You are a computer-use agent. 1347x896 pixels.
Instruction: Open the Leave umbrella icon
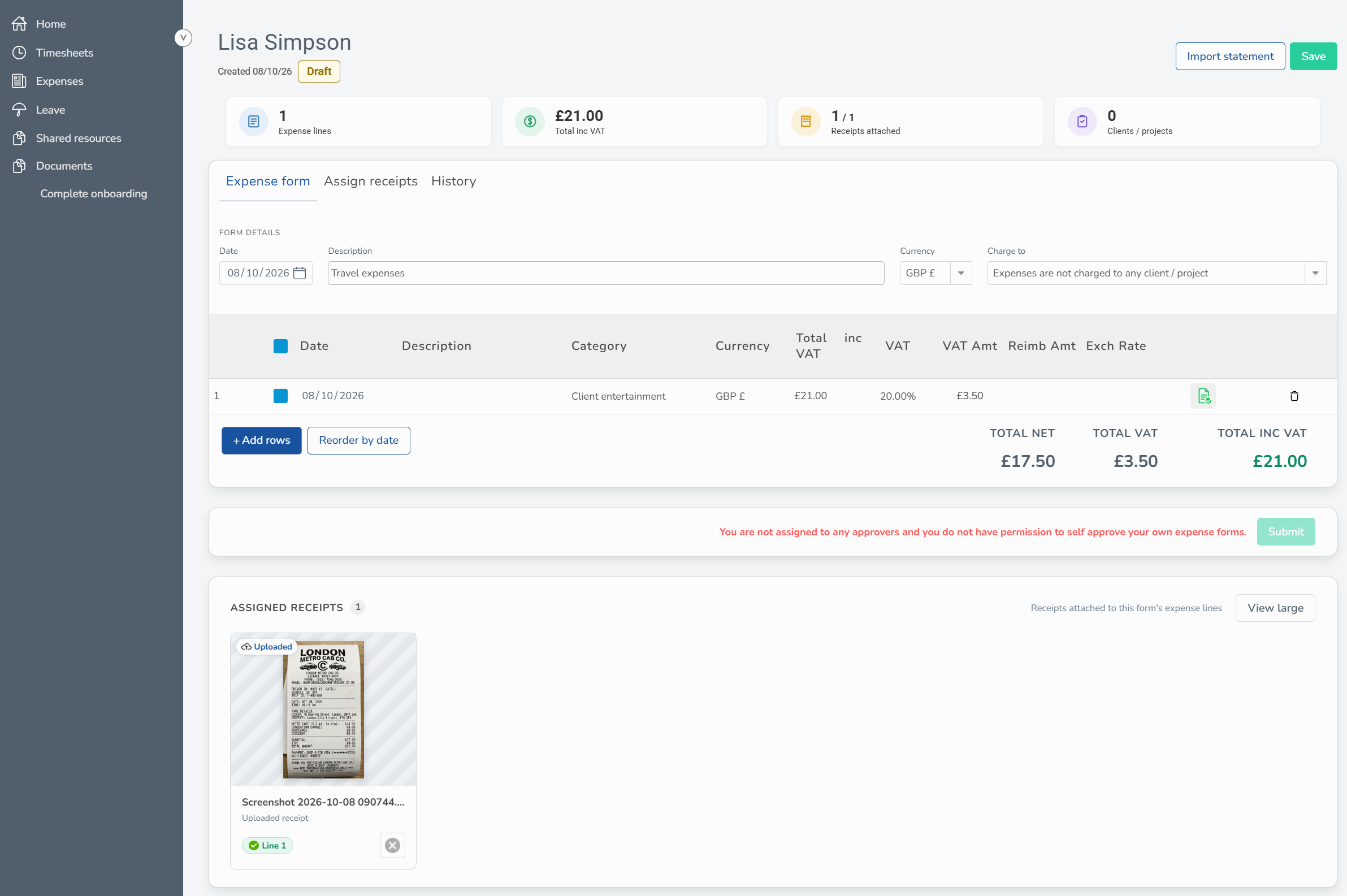(x=19, y=110)
